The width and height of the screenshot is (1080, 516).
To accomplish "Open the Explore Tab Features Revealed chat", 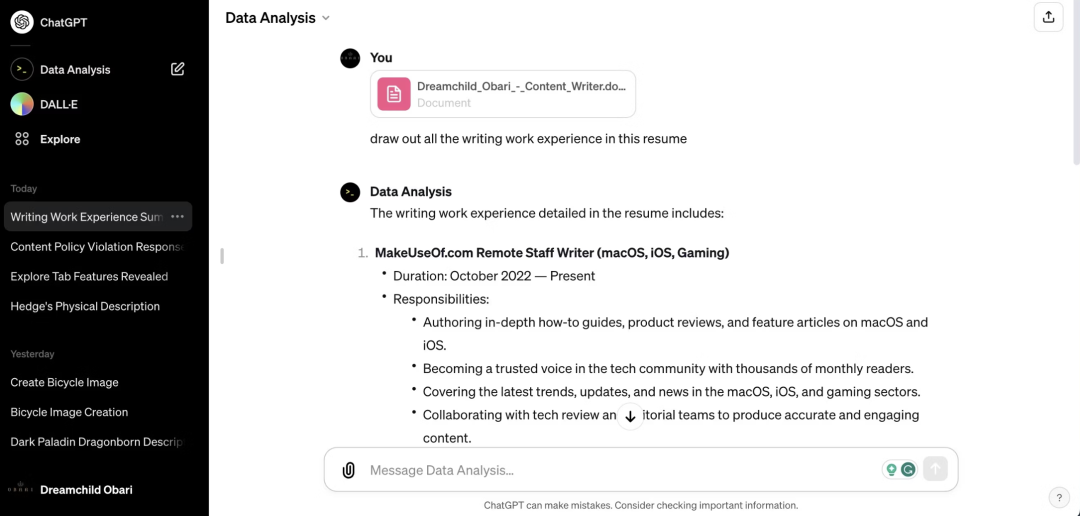I will (89, 277).
